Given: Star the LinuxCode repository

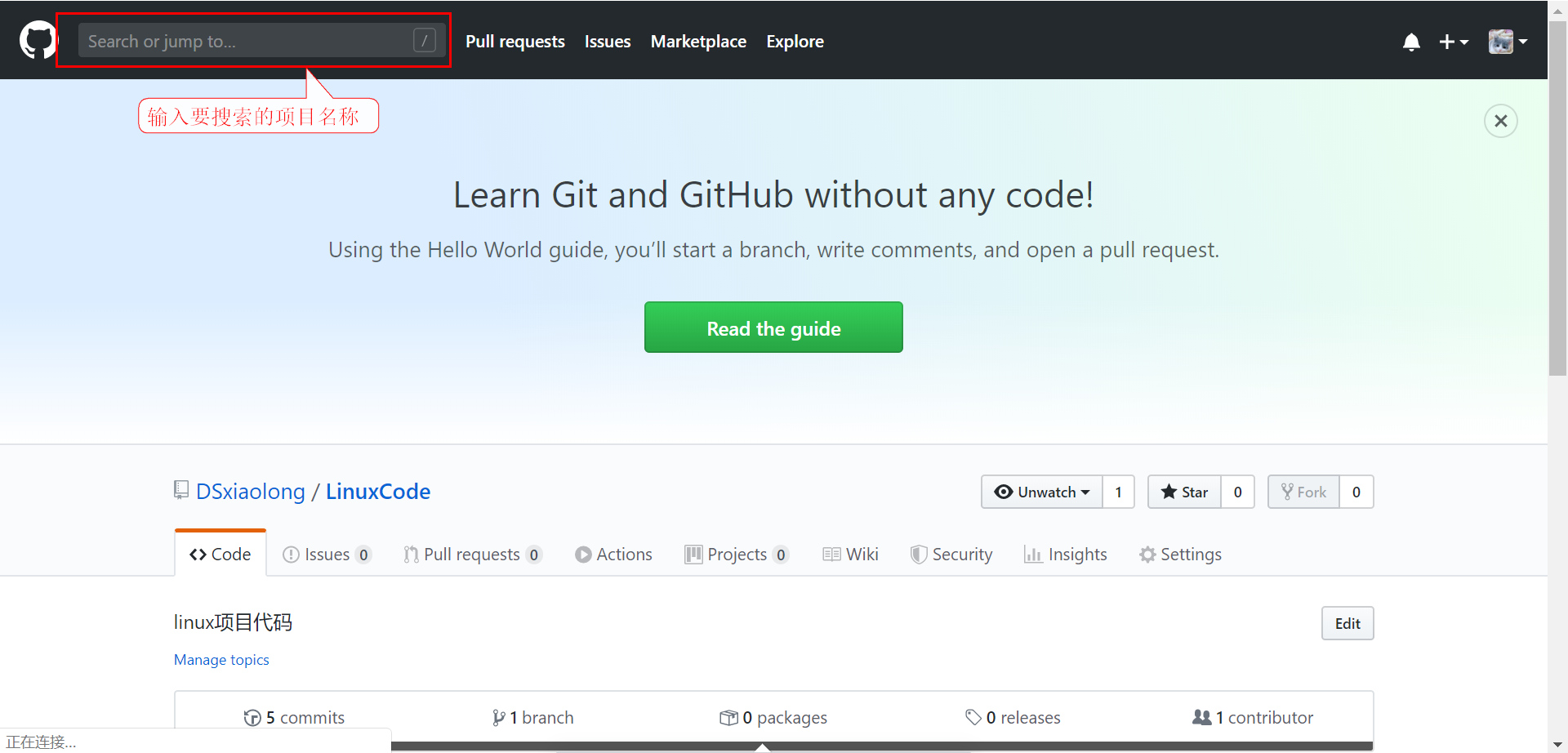Looking at the screenshot, I should coord(1185,492).
